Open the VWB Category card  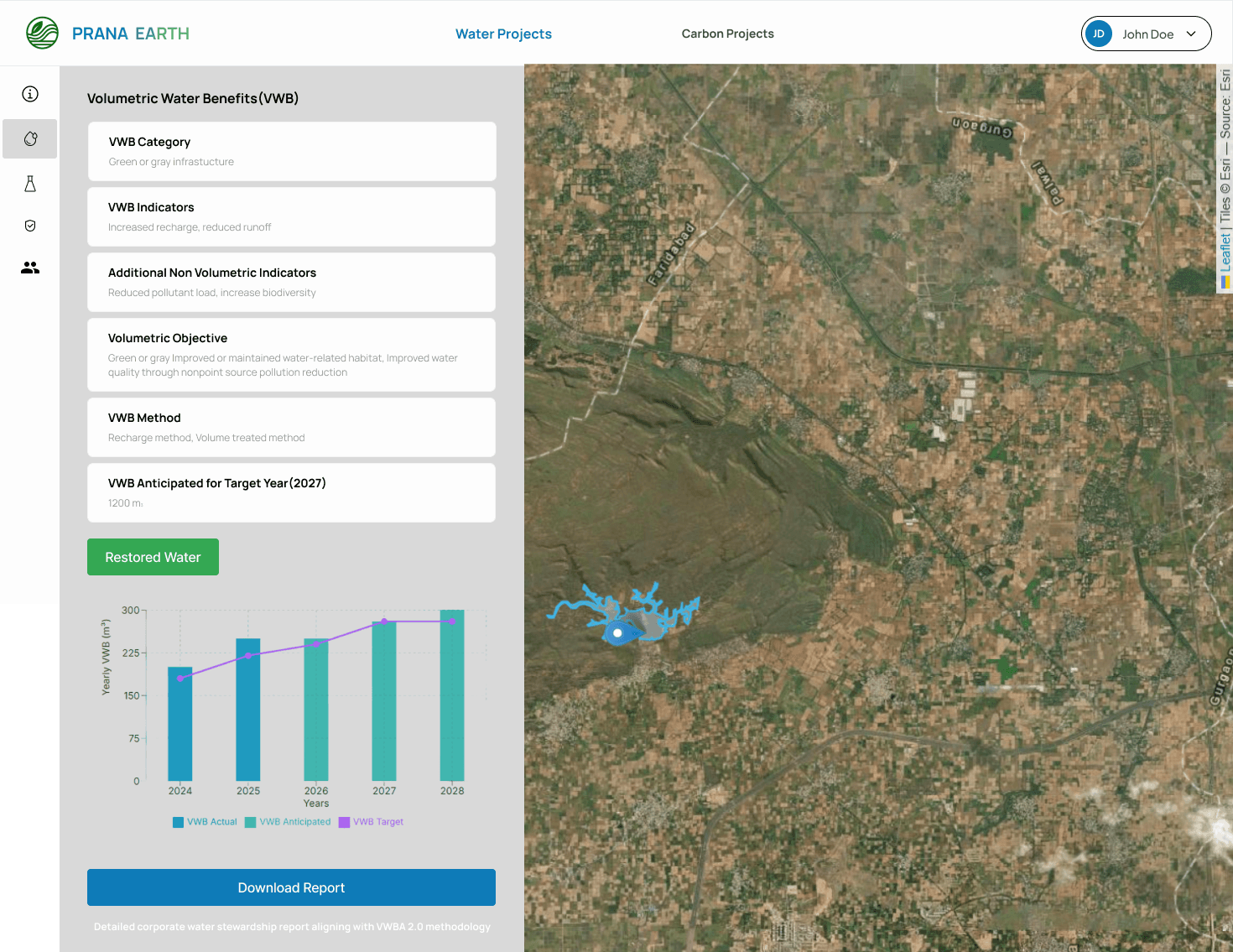tap(292, 151)
